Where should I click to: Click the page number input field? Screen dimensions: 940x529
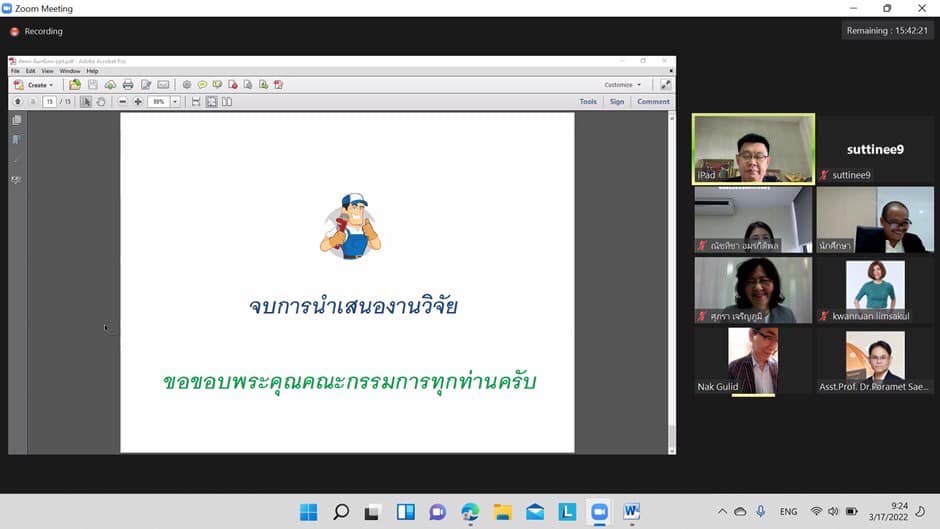49,102
